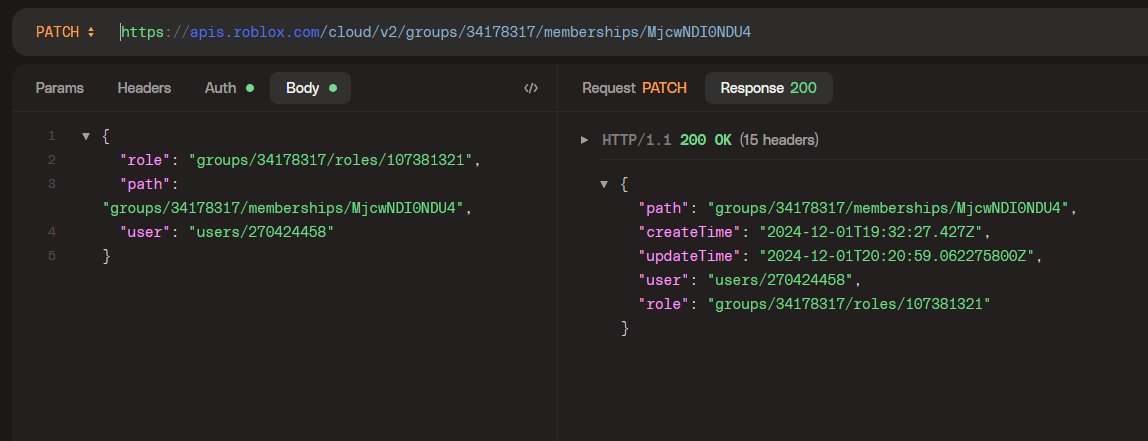
Task: Open the PATCH HTTP method dropdown
Action: (x=65, y=32)
